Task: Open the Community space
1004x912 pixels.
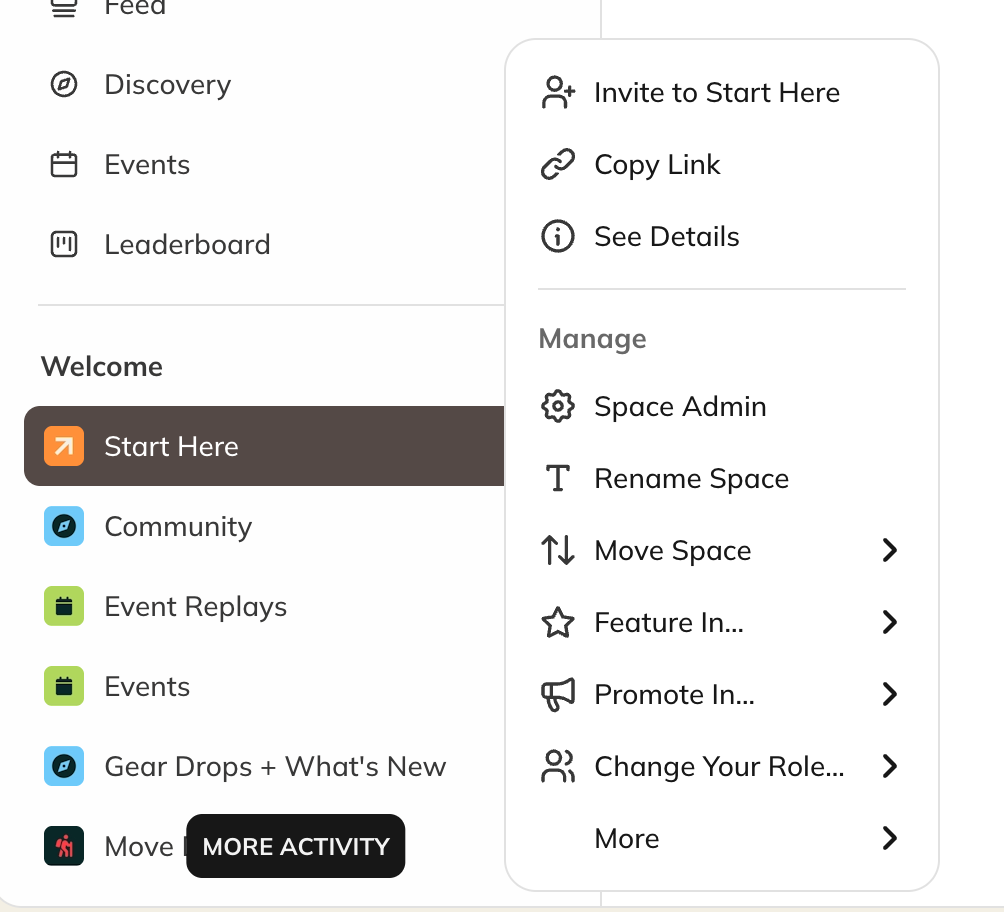Action: click(x=264, y=526)
